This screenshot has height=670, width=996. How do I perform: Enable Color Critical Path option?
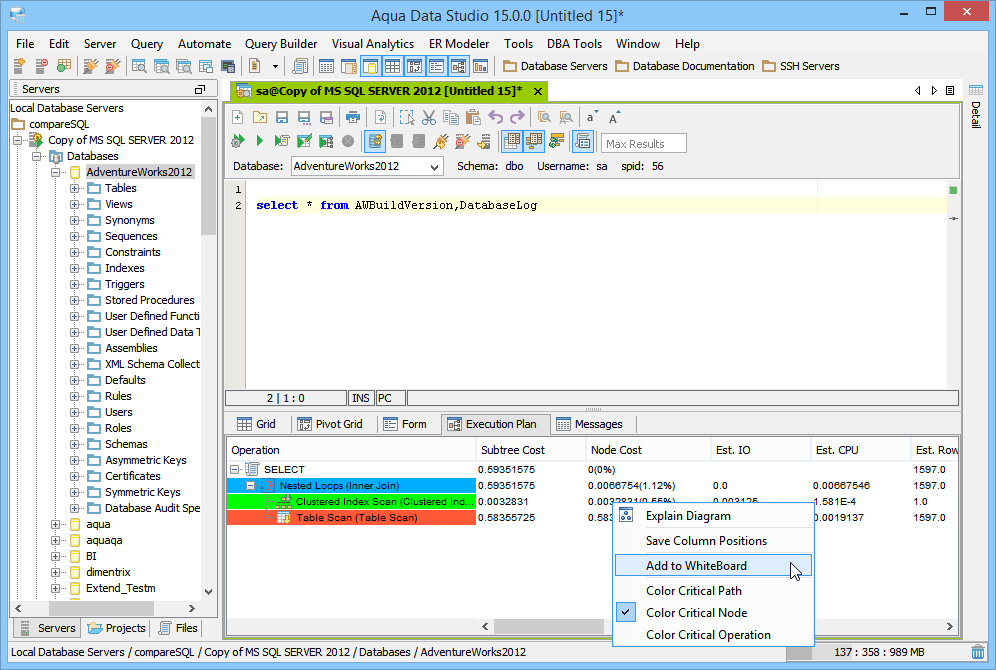(693, 591)
